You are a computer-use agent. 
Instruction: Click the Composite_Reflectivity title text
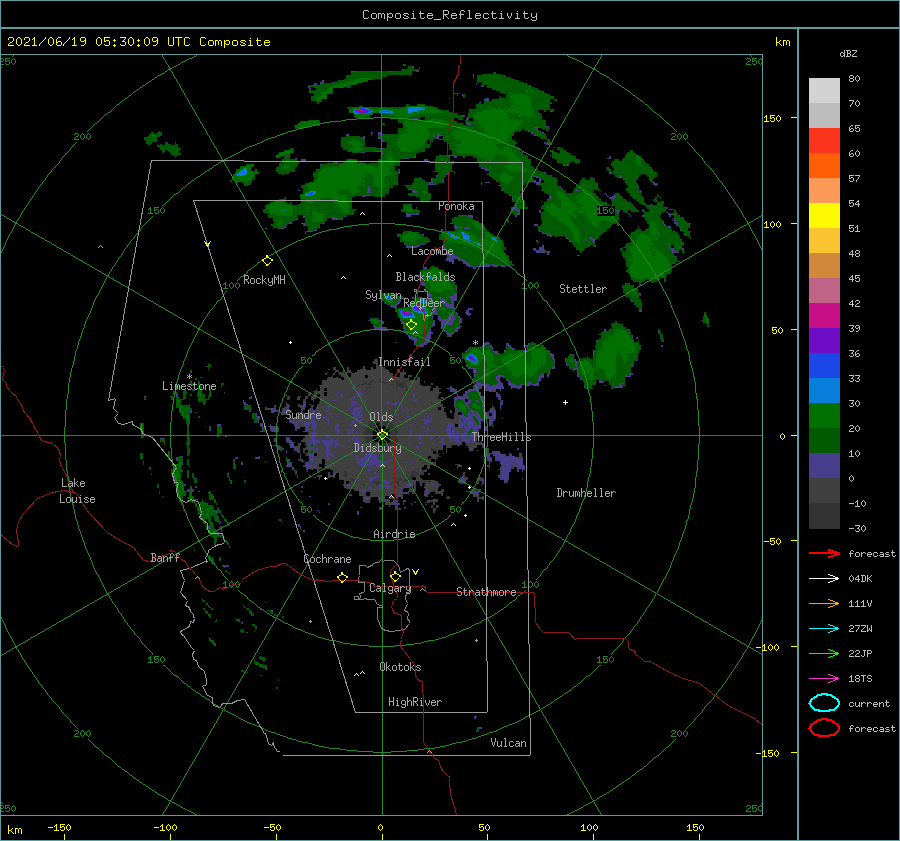tap(450, 15)
